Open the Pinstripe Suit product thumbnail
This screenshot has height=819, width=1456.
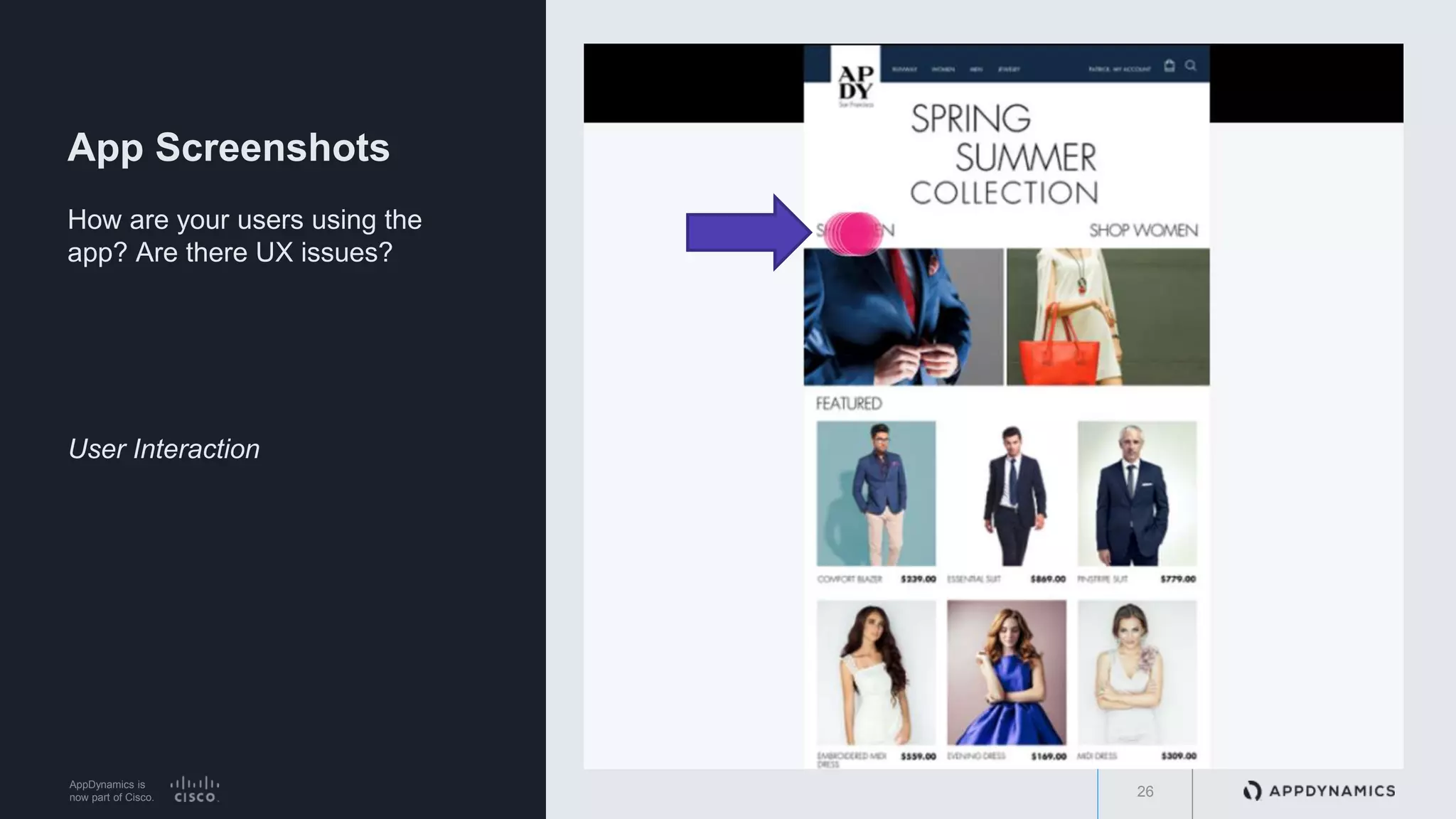1137,493
